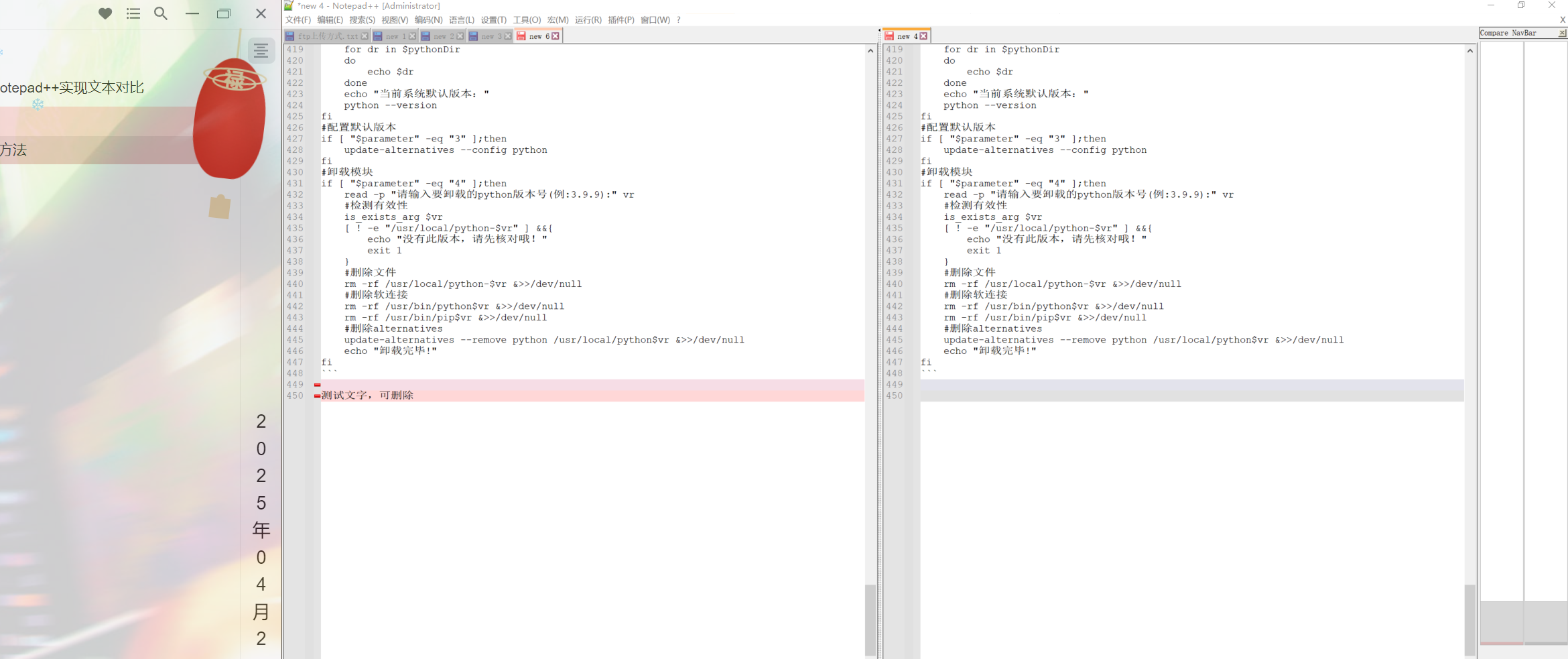Screen dimensions: 1568x659
Task: Open the 运行(R) menu
Action: pyautogui.click(x=588, y=19)
